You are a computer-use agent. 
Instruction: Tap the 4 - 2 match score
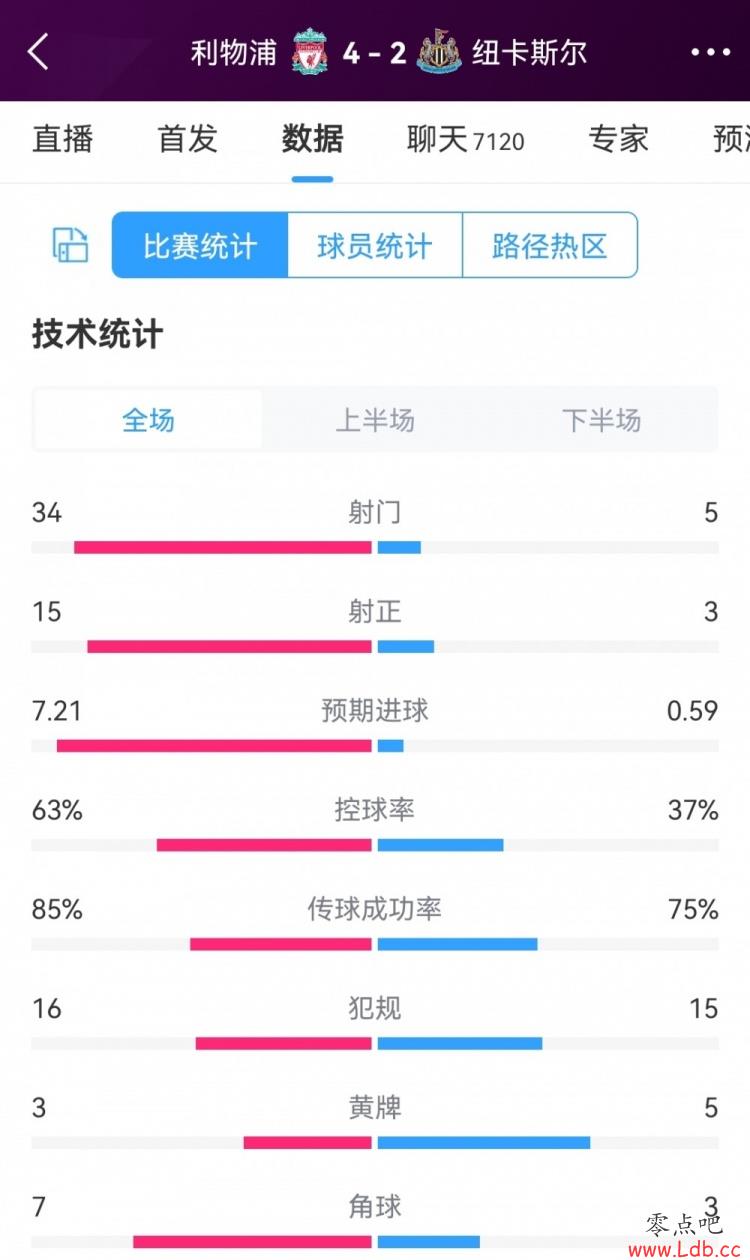click(x=374, y=52)
